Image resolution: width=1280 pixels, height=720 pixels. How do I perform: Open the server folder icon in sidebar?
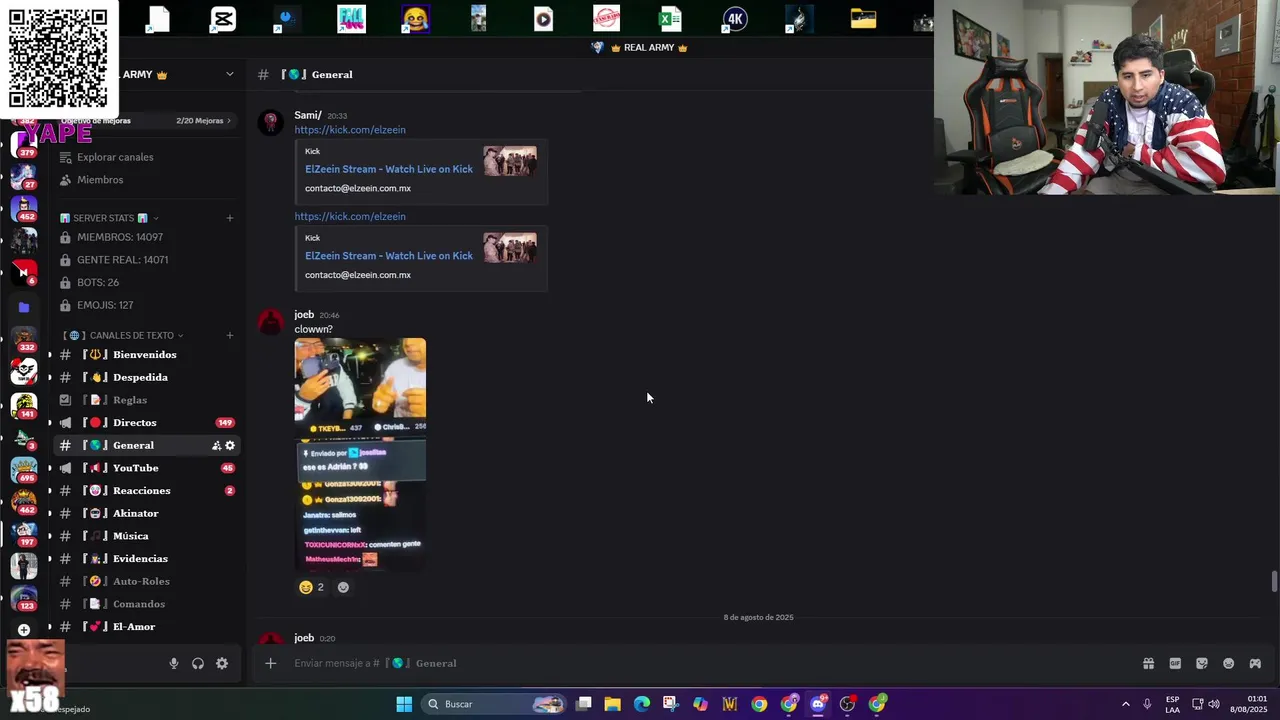[24, 307]
